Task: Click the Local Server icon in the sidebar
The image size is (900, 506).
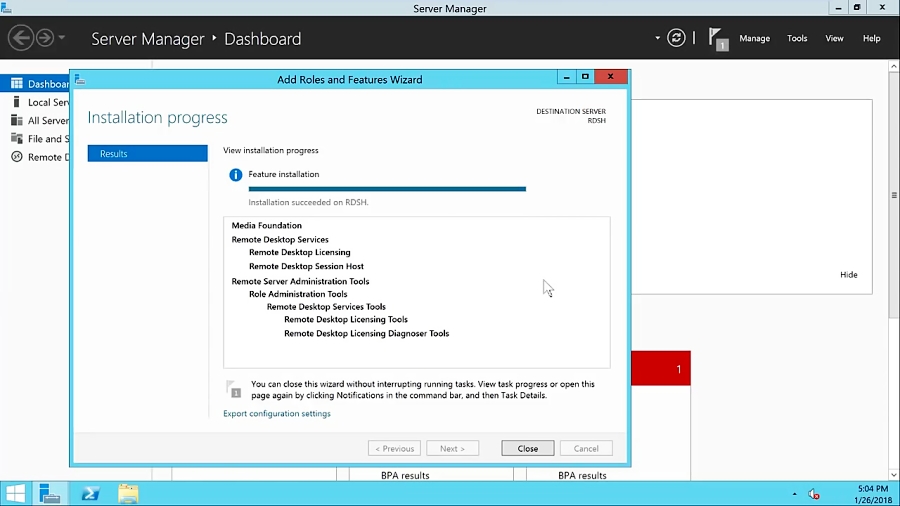Action: point(17,102)
